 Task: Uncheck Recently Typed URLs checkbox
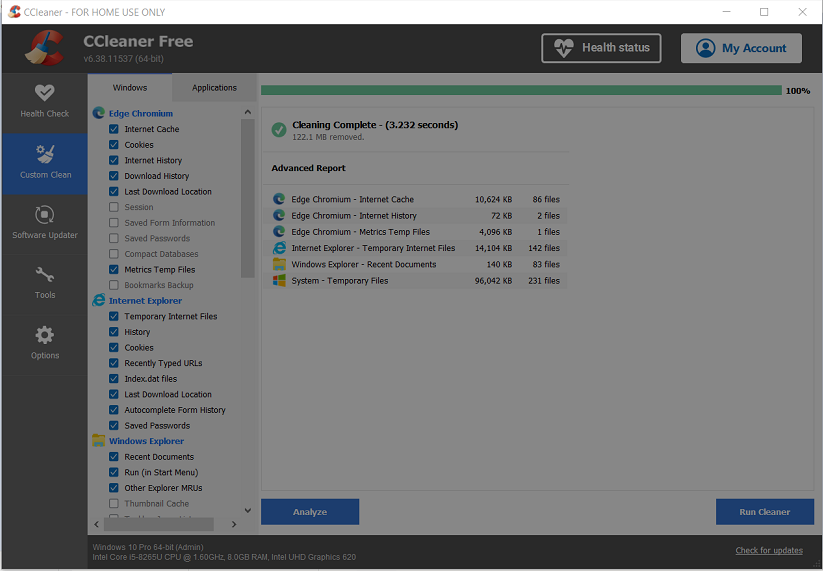click(x=114, y=363)
